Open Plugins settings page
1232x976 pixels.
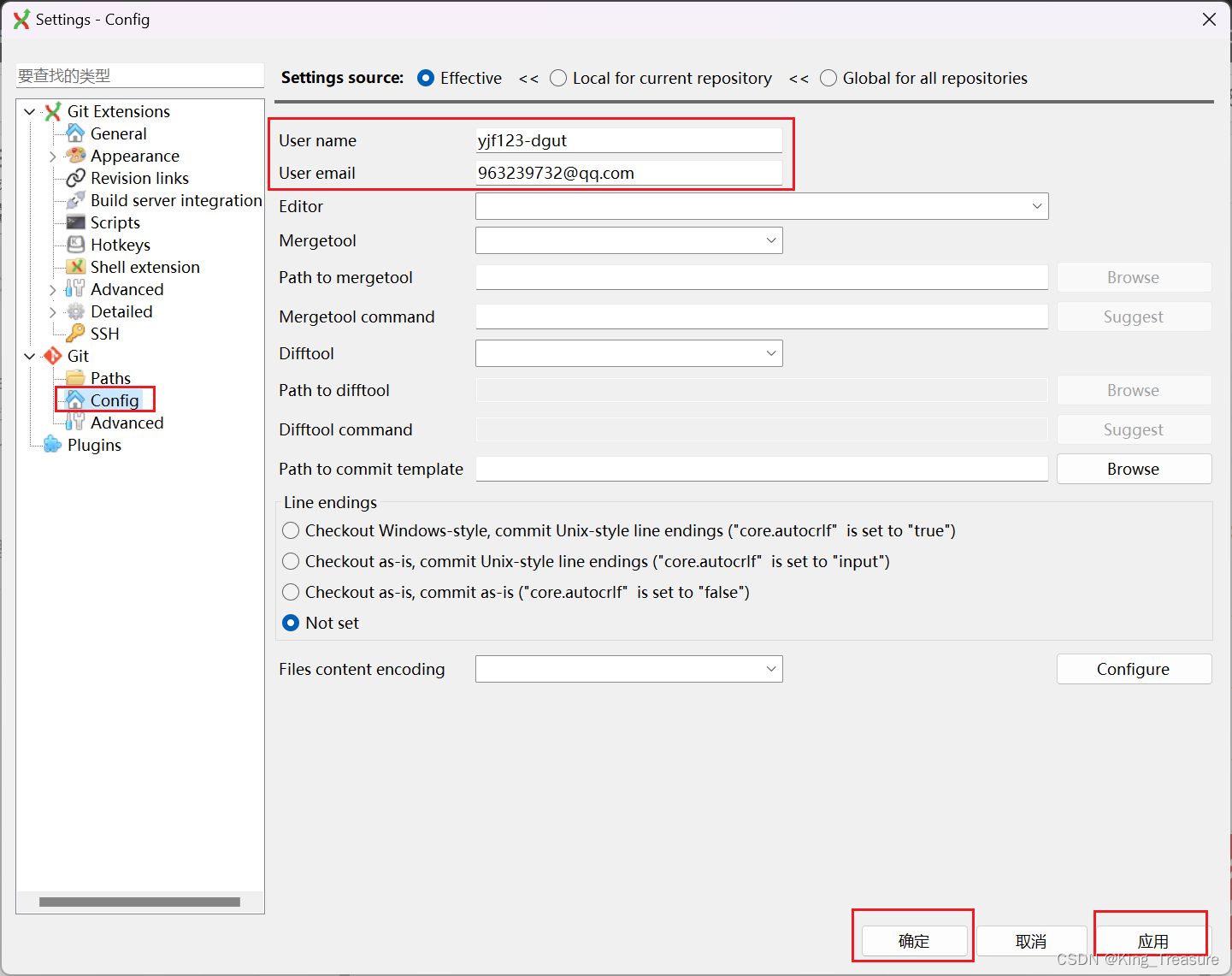pyautogui.click(x=94, y=445)
